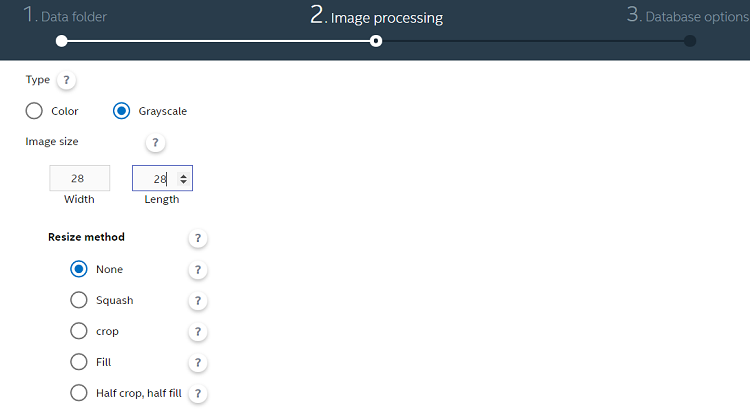The width and height of the screenshot is (750, 414).
Task: Select the None resize method
Action: 79,269
